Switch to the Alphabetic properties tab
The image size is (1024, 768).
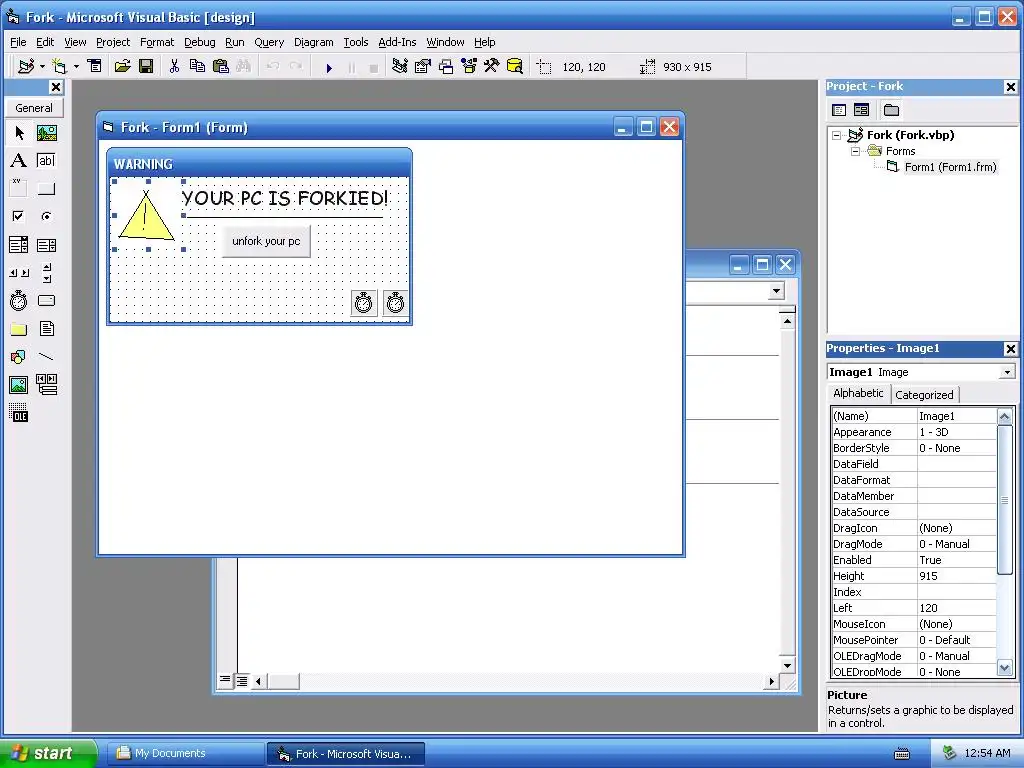click(858, 393)
